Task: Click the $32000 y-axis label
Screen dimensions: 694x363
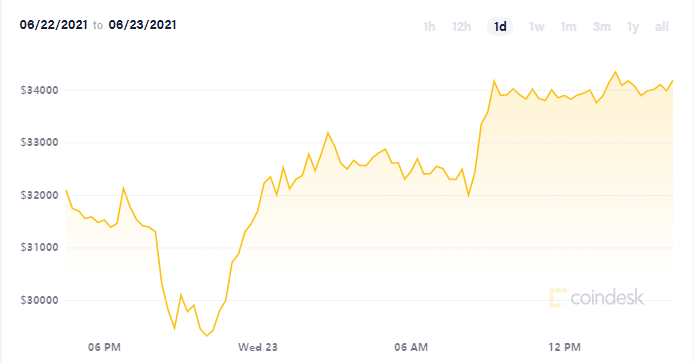Action: click(39, 195)
